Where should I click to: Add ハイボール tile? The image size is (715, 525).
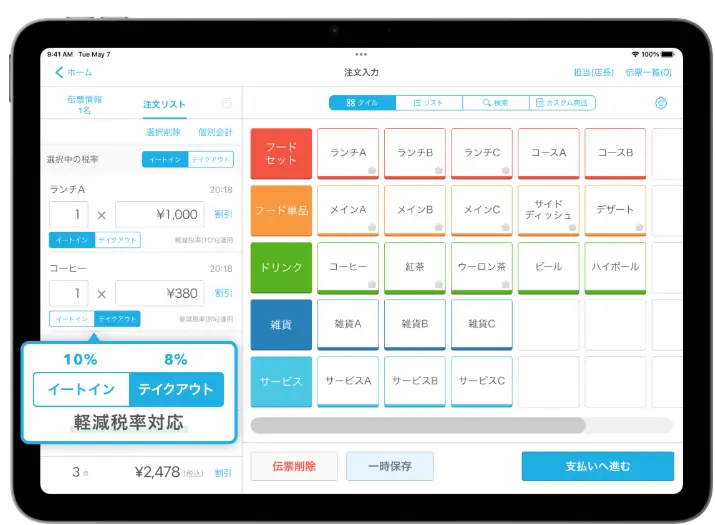(616, 268)
